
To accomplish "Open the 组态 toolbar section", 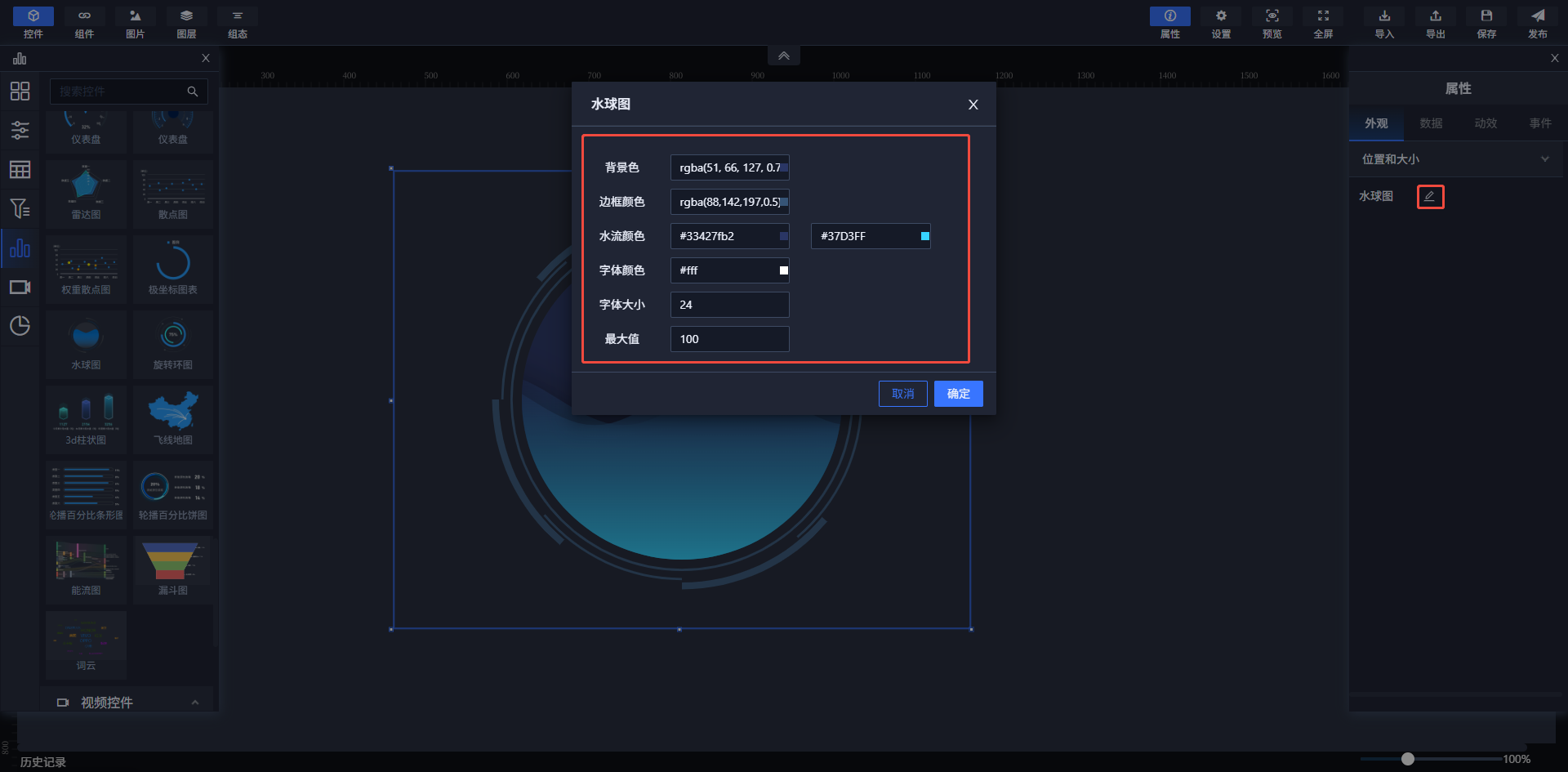I will pyautogui.click(x=238, y=23).
